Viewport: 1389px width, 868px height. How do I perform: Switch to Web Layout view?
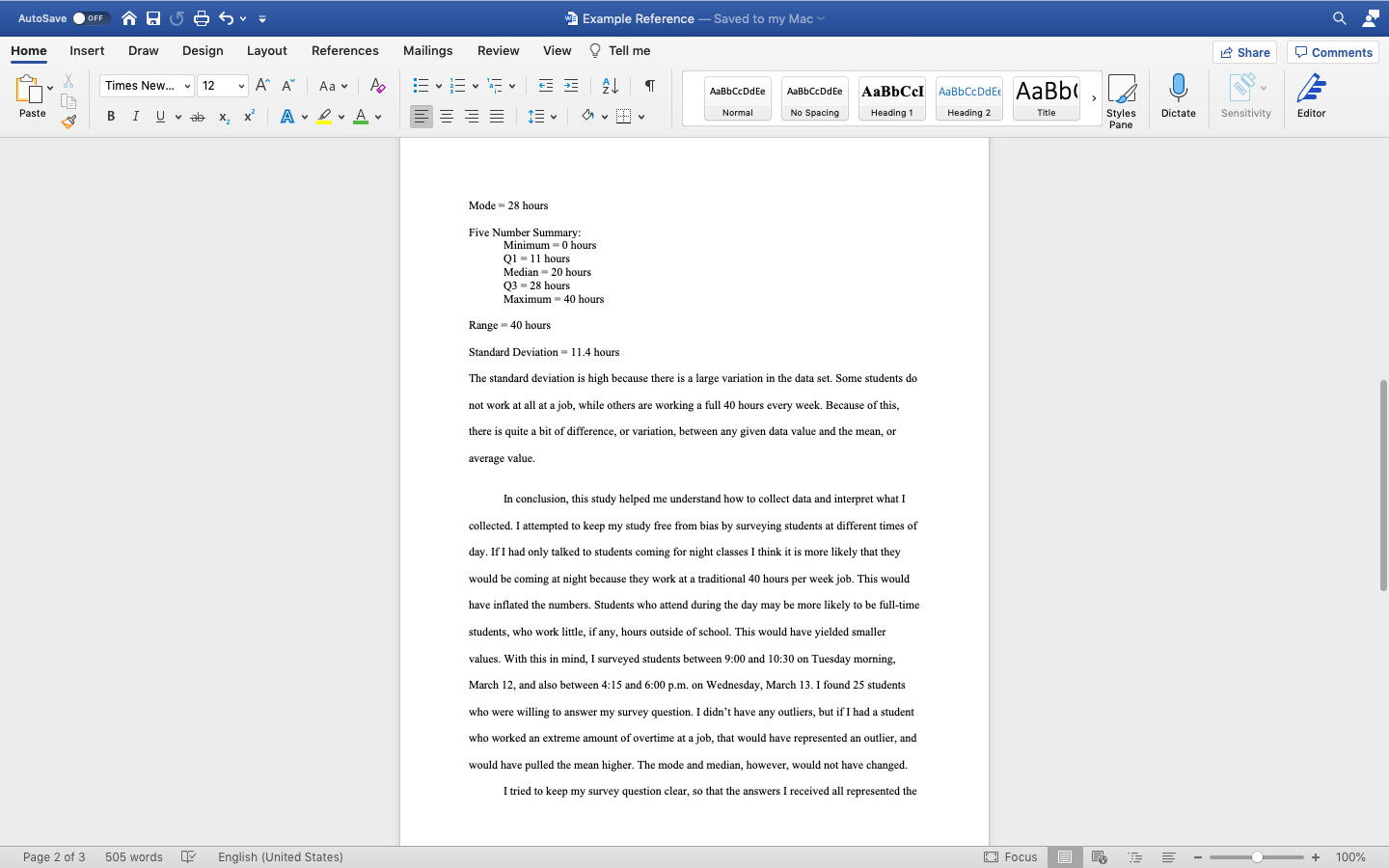tap(1099, 856)
